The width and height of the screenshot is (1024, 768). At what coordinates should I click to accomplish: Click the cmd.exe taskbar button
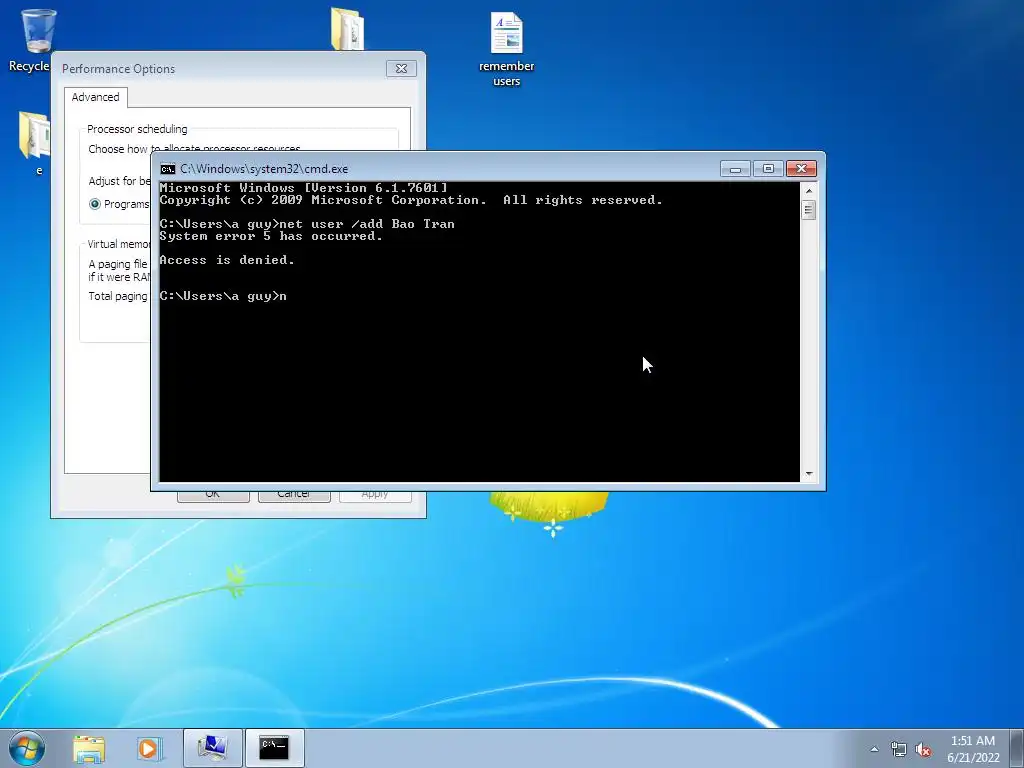click(x=274, y=748)
